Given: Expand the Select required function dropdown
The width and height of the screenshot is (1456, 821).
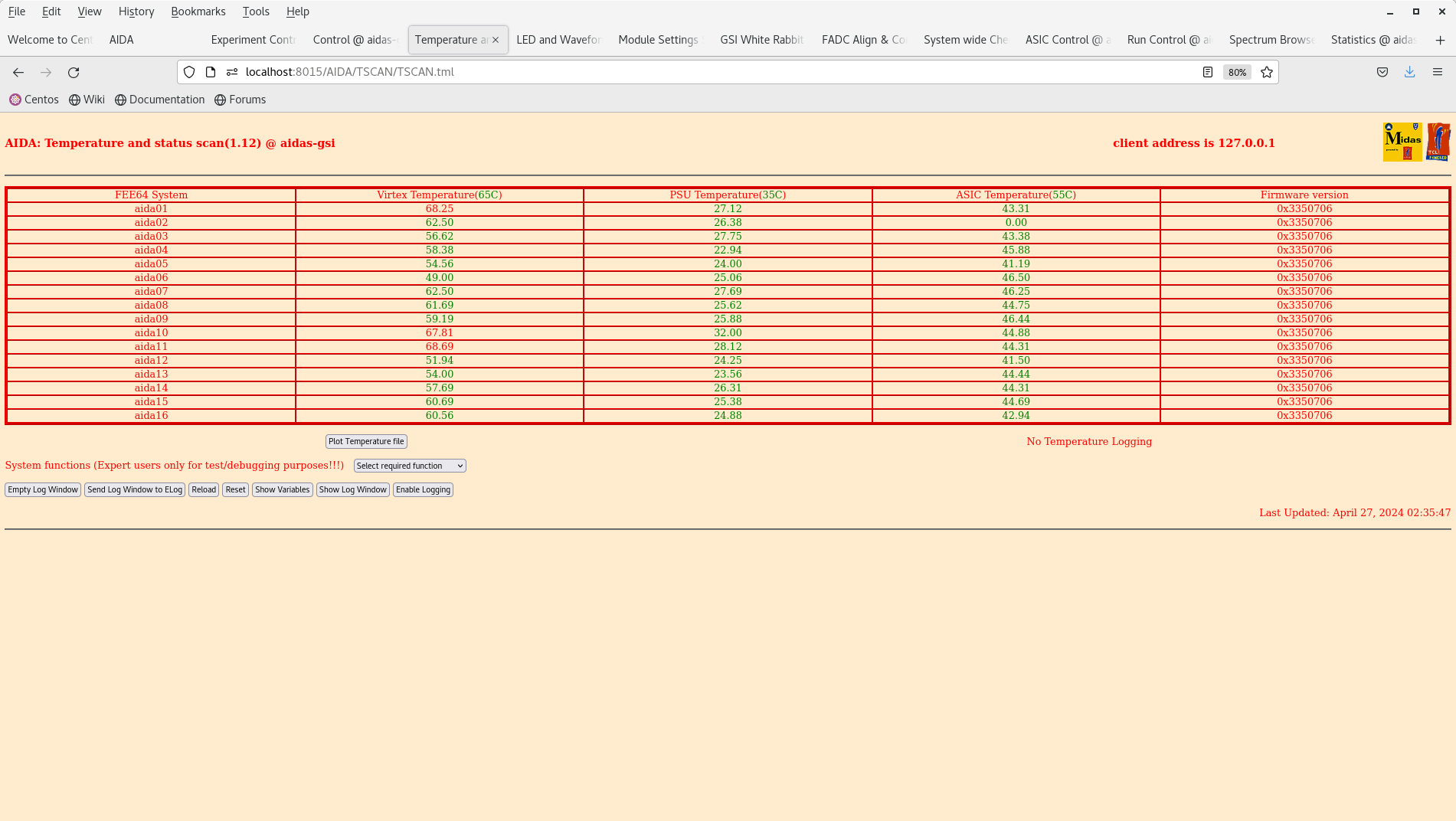Looking at the screenshot, I should point(410,466).
